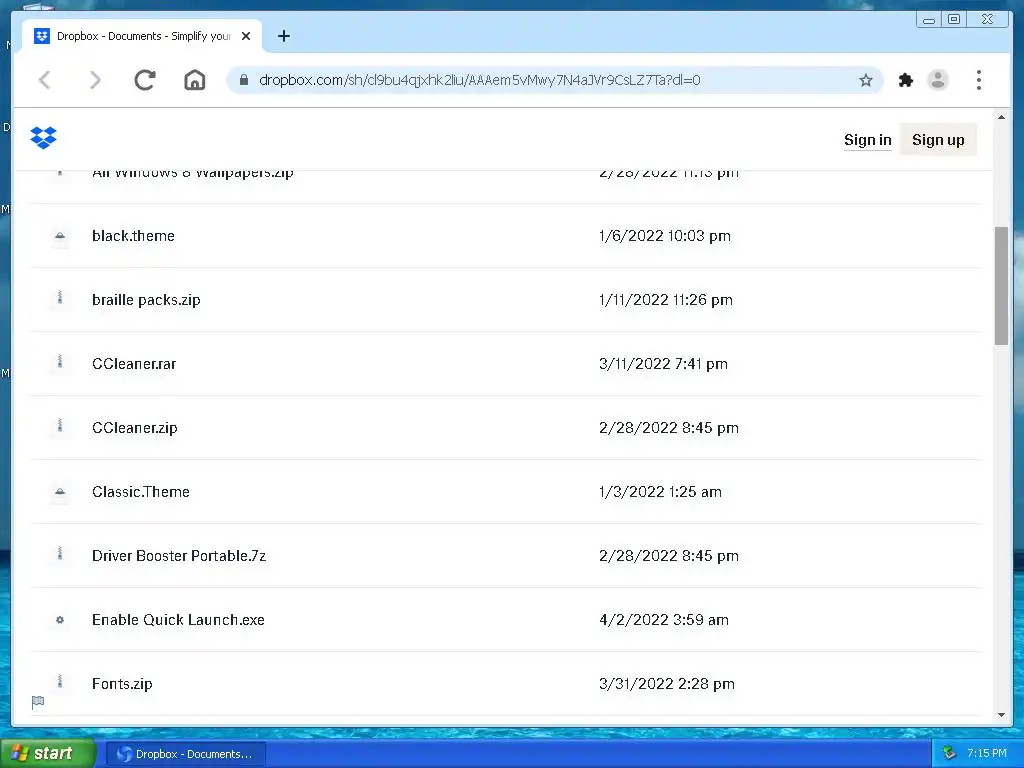Click the scrollbar up arrow
Screen dimensions: 1024x768
[x=1001, y=118]
